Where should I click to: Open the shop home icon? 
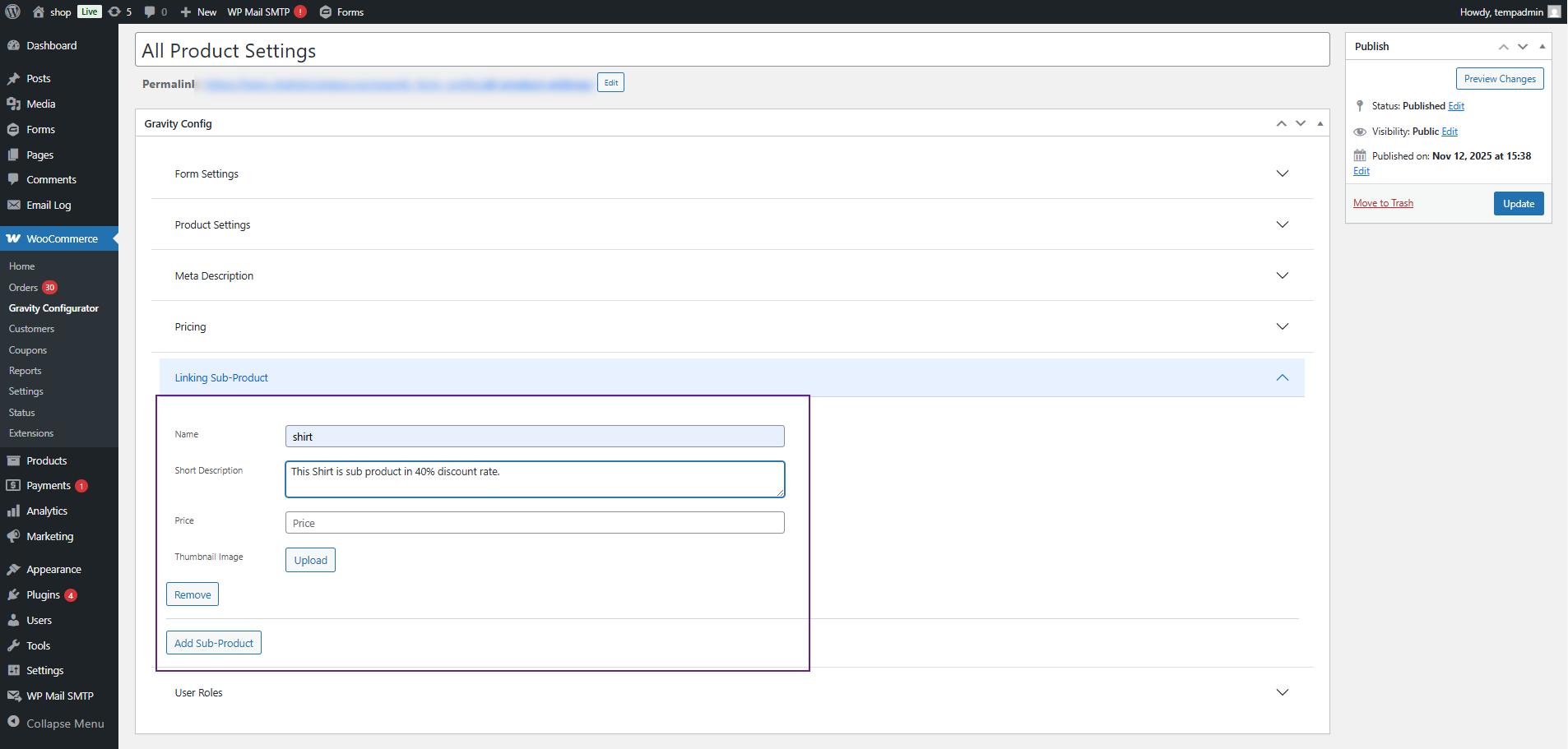(x=39, y=12)
